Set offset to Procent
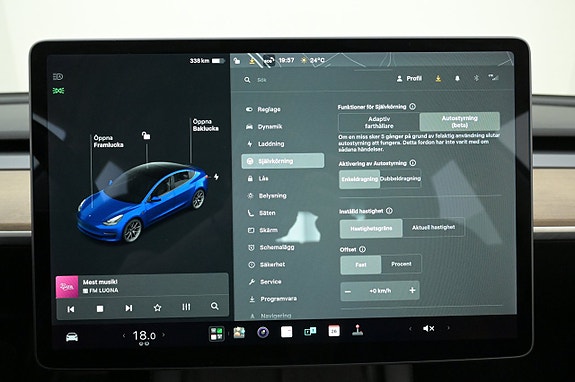The width and height of the screenshot is (575, 382). point(401,264)
